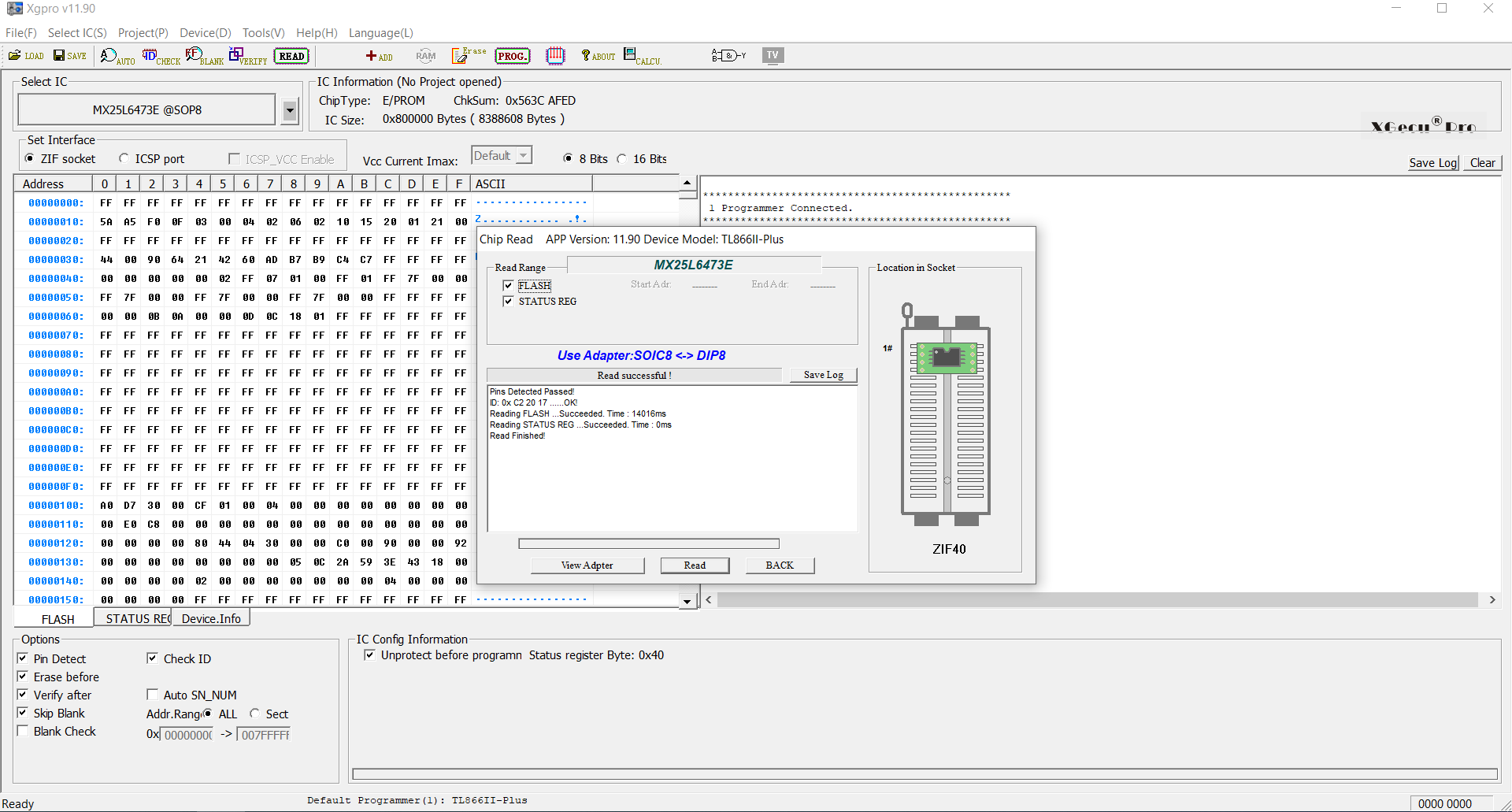Click the BLANK check toolbar icon
1512x812 pixels.
click(205, 56)
